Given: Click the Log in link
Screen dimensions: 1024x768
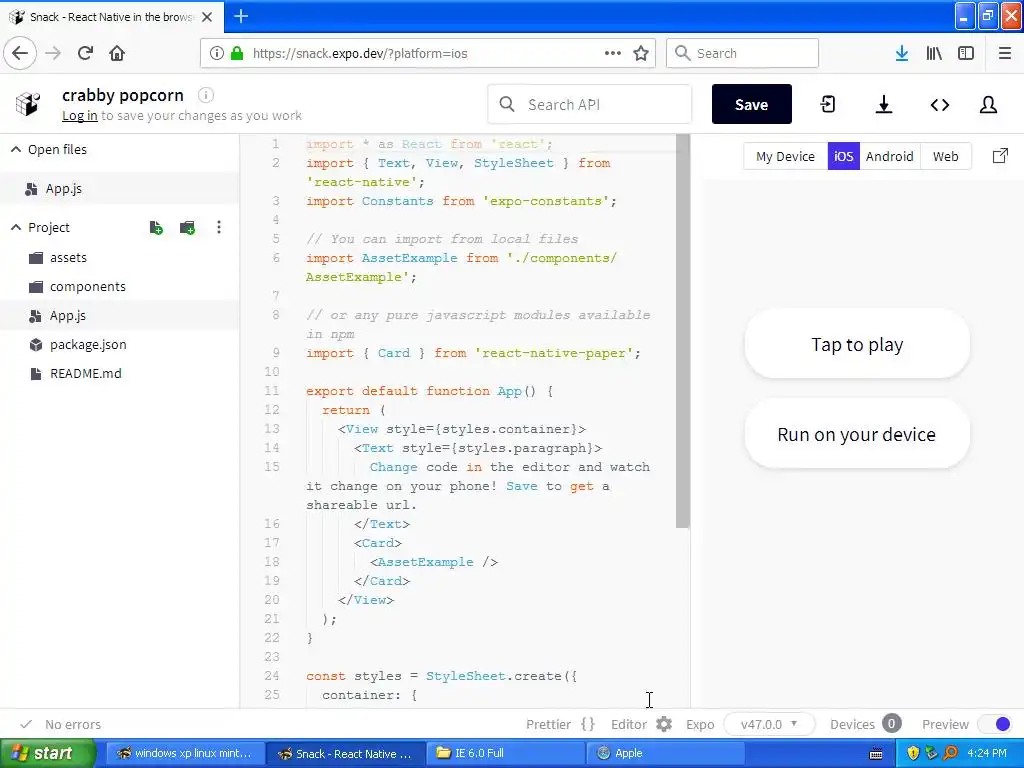Looking at the screenshot, I should [80, 116].
